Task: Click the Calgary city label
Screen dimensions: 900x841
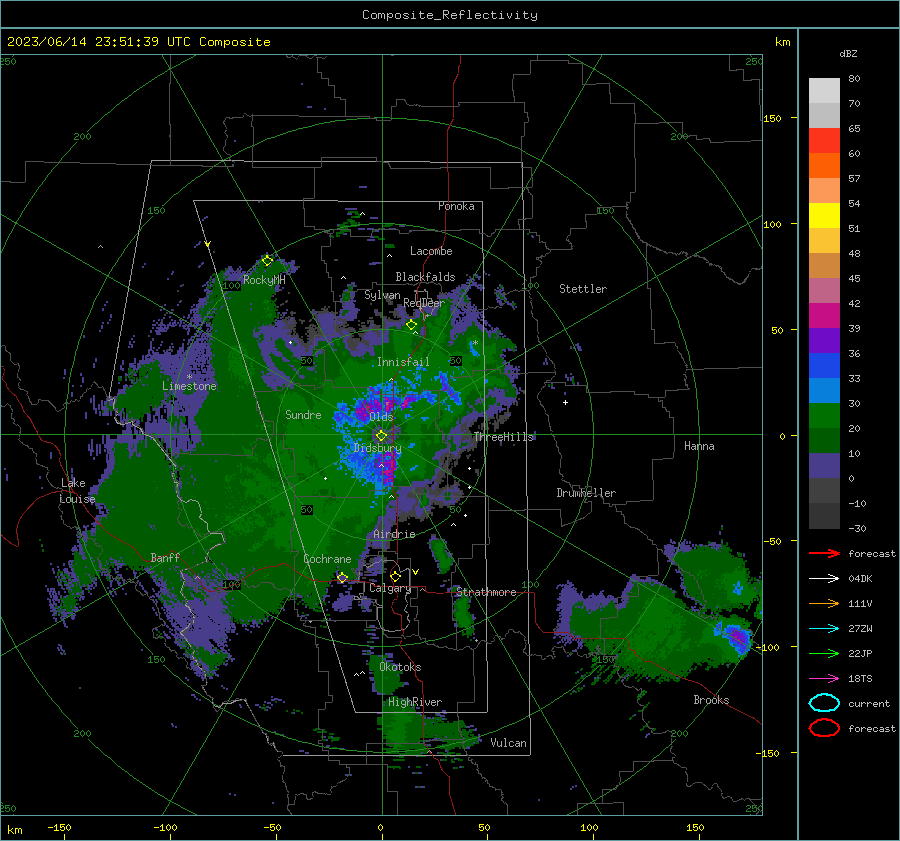Action: [x=390, y=588]
